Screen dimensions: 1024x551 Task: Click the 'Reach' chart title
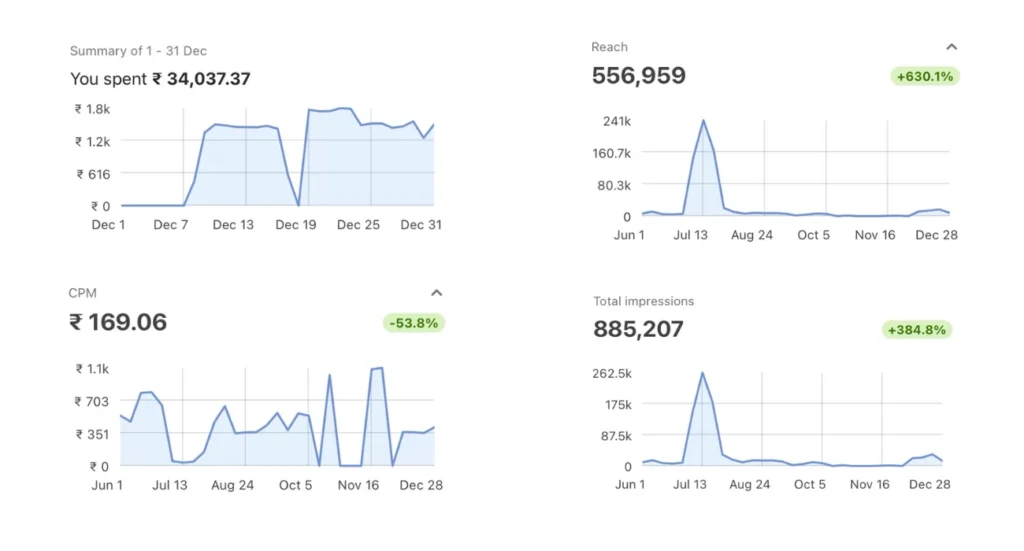(609, 47)
